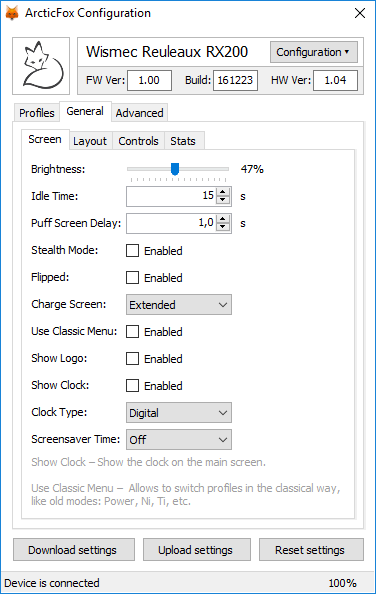Viewport: 376px width, 594px height.
Task: Increase Puff Screen Delay with up arrow
Action: tap(223, 219)
